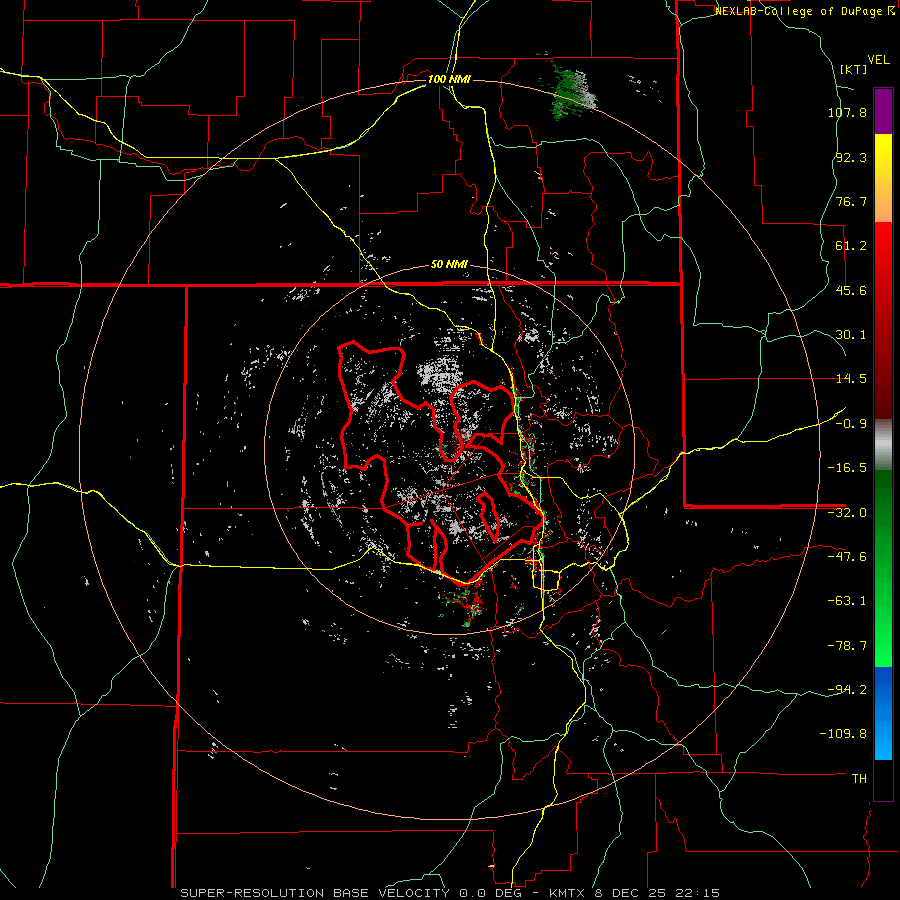Select the 14.5 velocity legend value
The height and width of the screenshot is (900, 900).
click(x=851, y=379)
